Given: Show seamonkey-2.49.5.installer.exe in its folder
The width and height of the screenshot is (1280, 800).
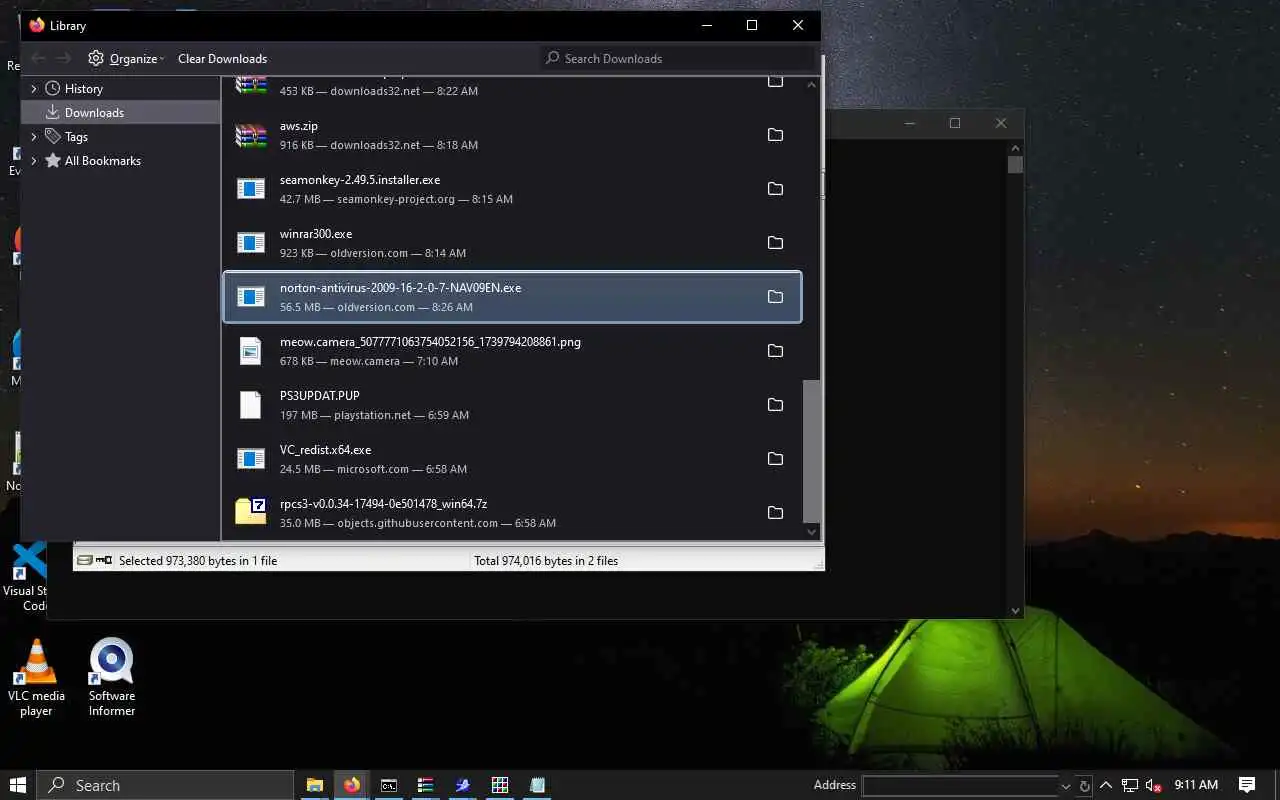Looking at the screenshot, I should [775, 189].
